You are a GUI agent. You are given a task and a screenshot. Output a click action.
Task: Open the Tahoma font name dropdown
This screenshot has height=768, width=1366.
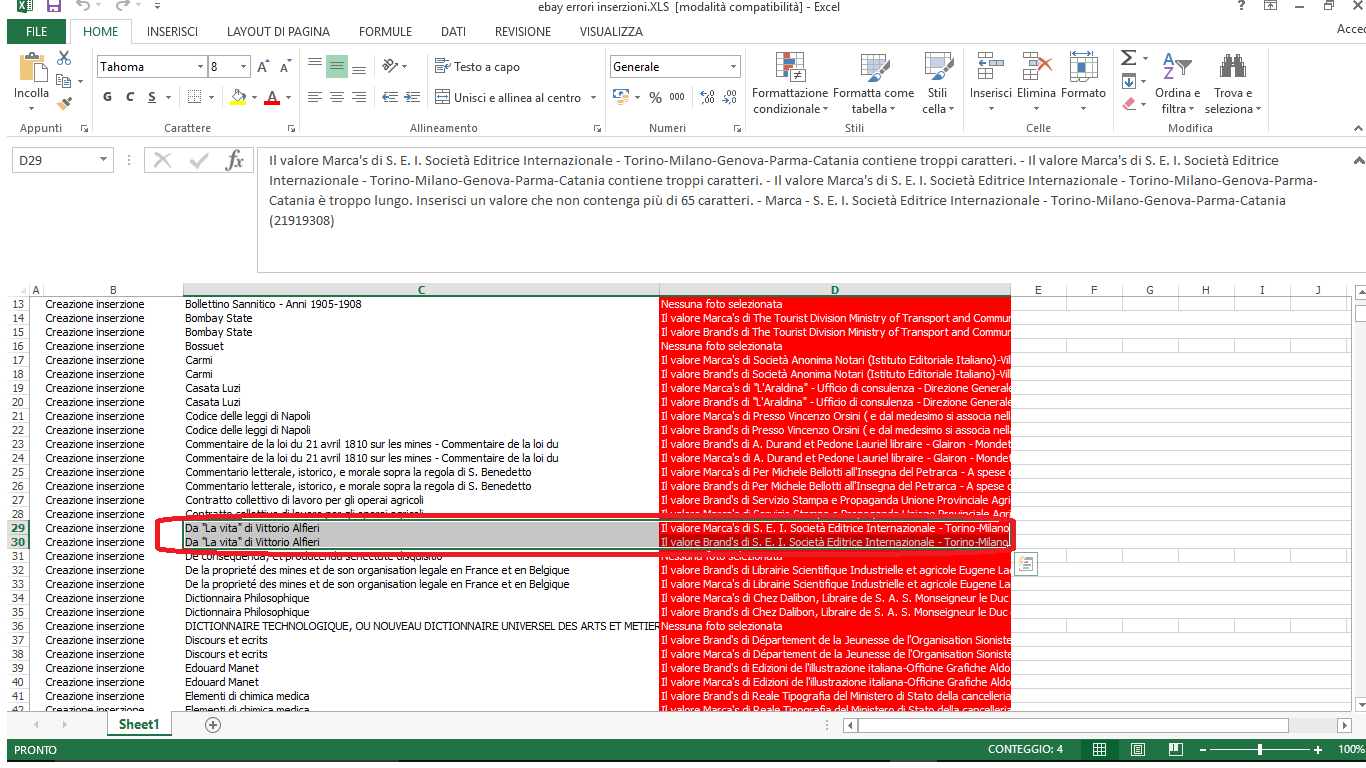coord(199,67)
